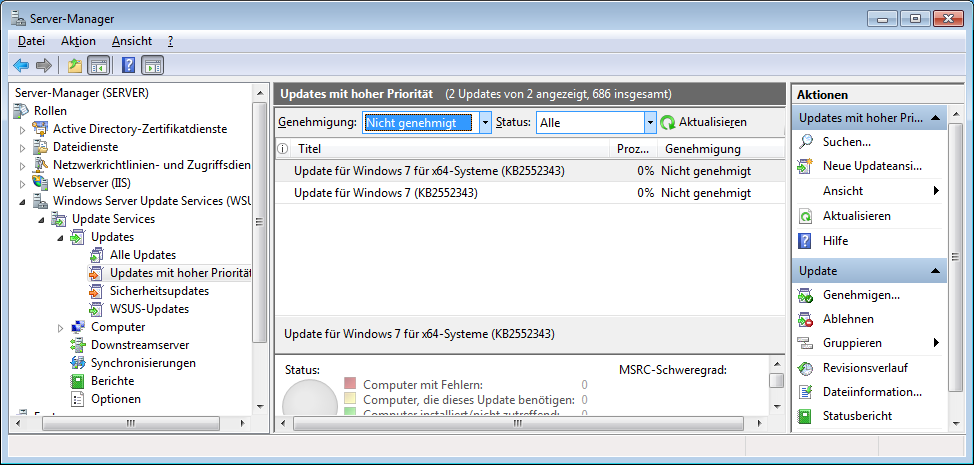Open the Status filter dropdown arrow

point(650,123)
